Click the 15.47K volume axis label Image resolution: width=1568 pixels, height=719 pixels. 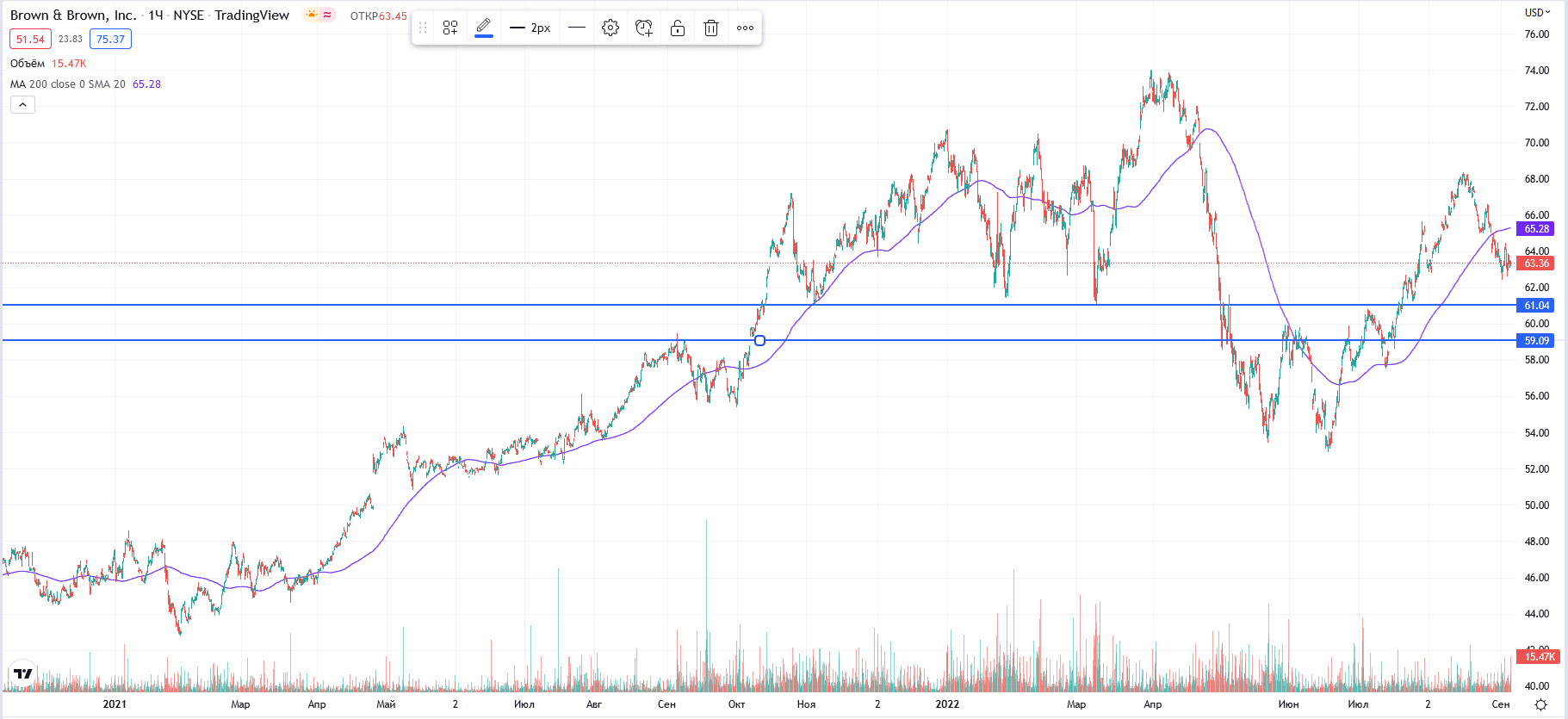tap(1540, 657)
